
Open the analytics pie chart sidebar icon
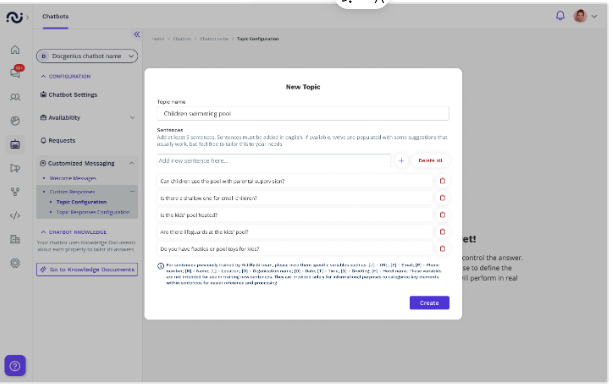[15, 121]
